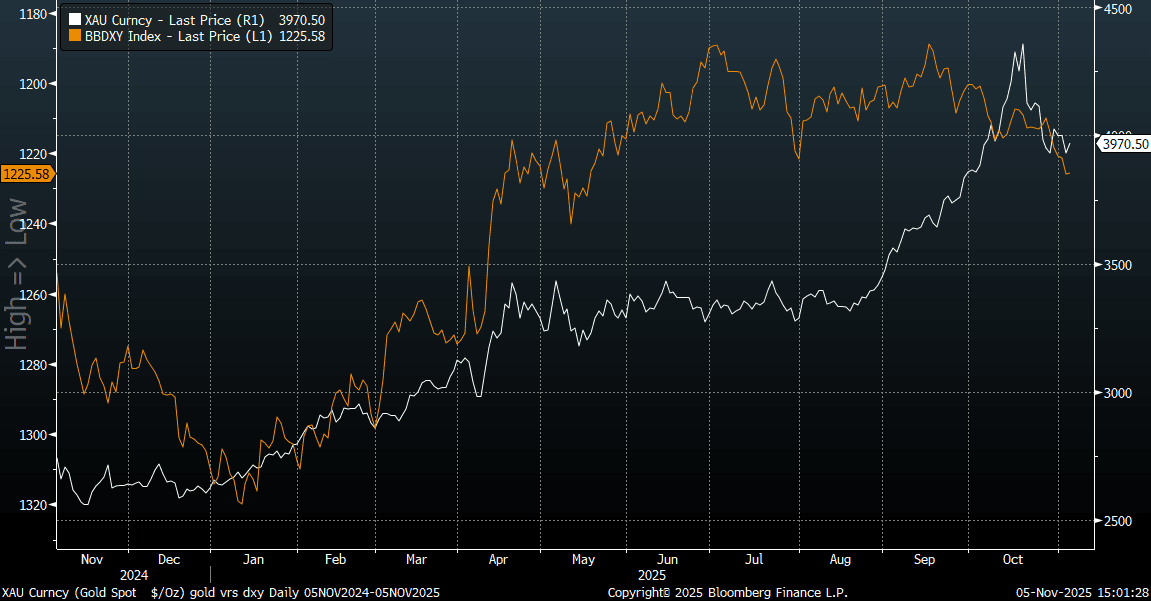Click the orange 1225.58 price flag
Viewport: 1151px width, 601px height.
coord(27,174)
